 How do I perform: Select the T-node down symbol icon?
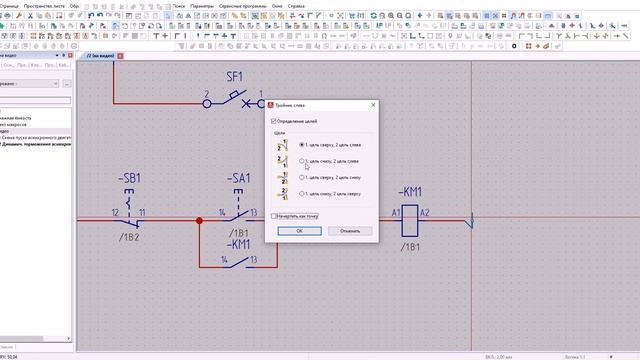pyautogui.click(x=156, y=36)
